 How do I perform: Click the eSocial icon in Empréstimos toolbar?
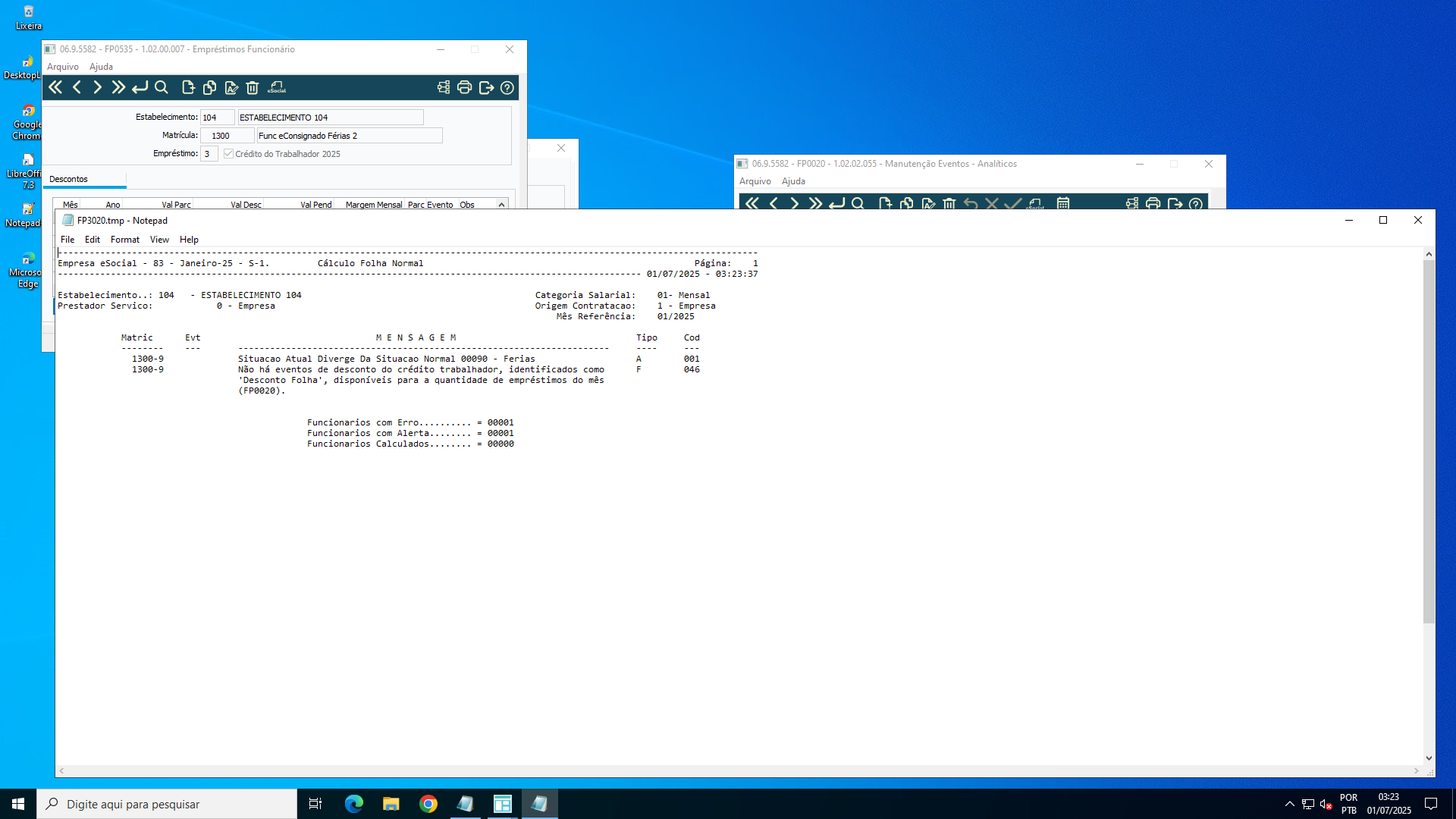[x=277, y=88]
